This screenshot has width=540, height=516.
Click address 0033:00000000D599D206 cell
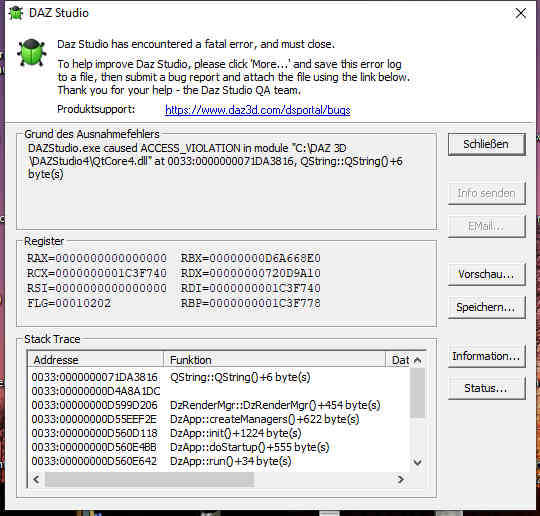[94, 405]
